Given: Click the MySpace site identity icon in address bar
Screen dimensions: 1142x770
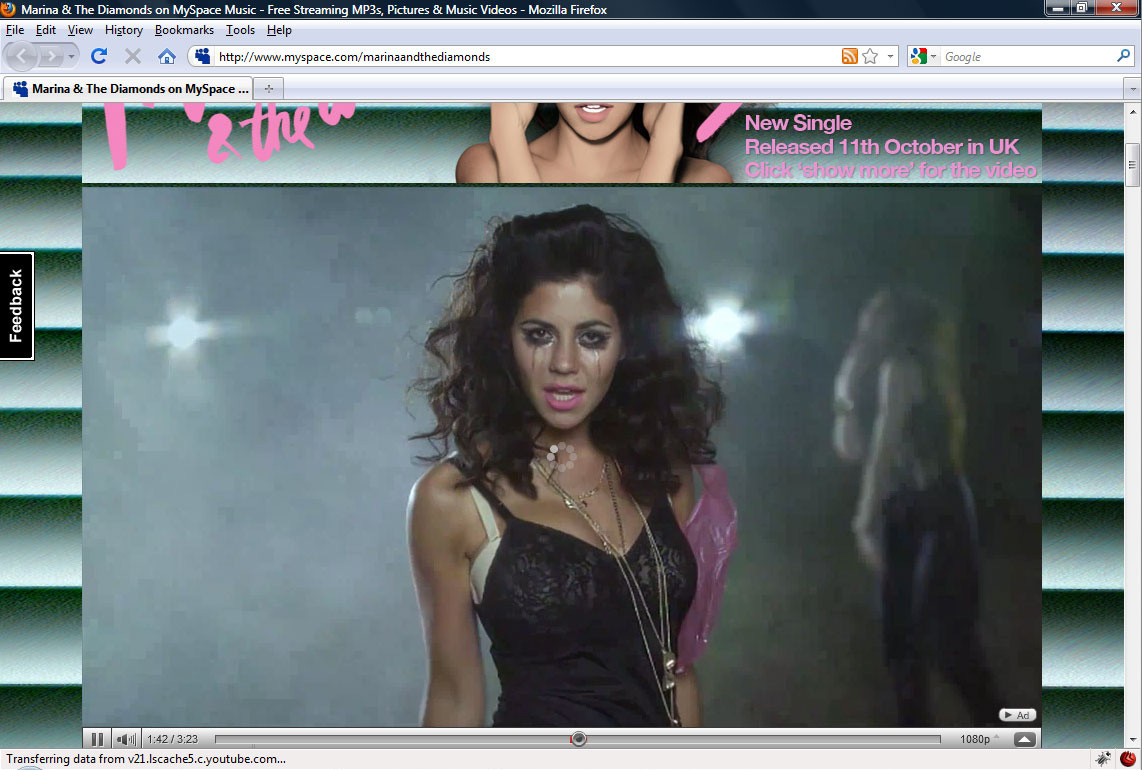Looking at the screenshot, I should (202, 56).
